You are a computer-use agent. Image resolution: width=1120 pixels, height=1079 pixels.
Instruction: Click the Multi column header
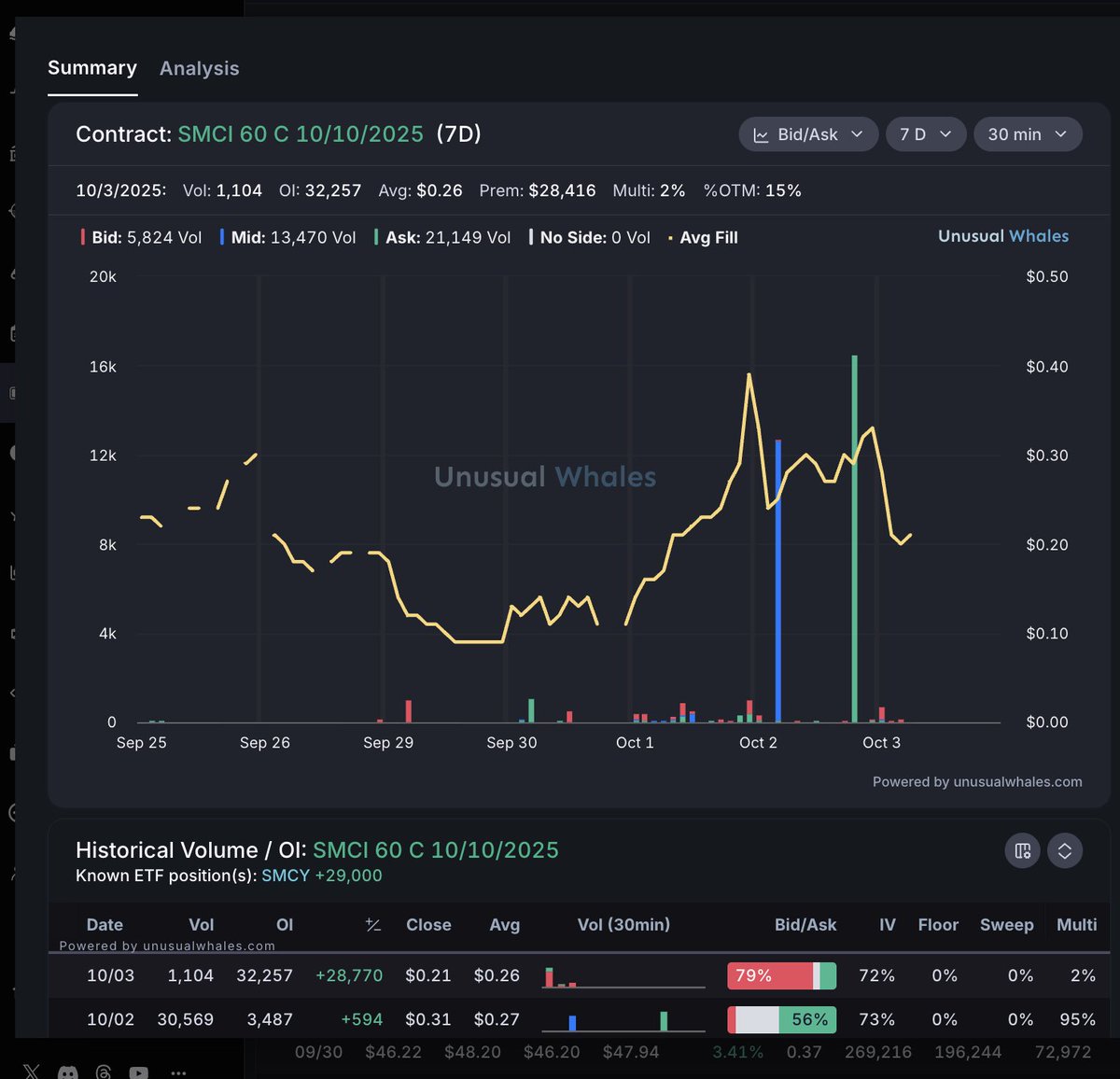click(x=1076, y=925)
